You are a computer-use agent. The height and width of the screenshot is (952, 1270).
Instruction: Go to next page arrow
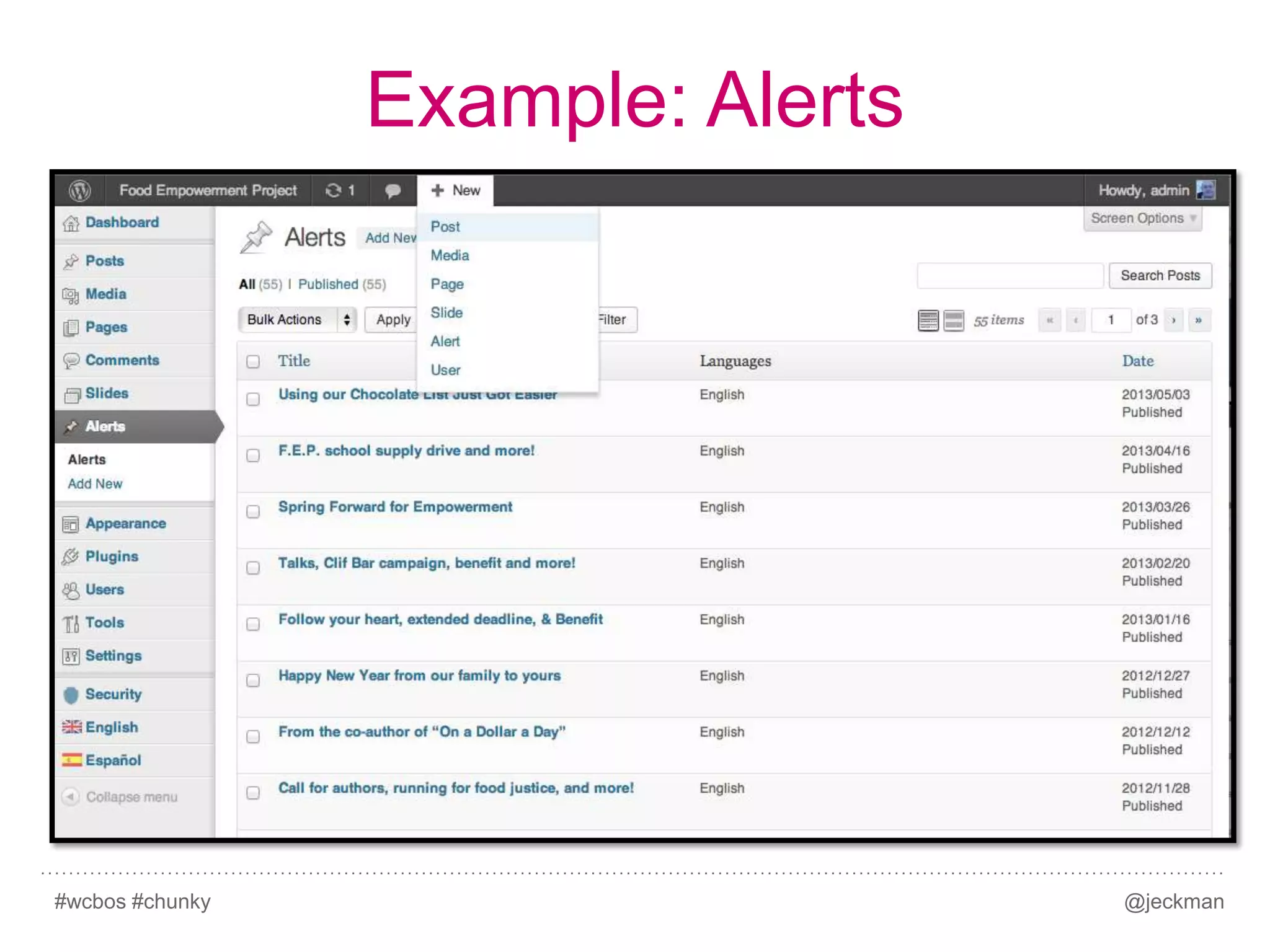pos(1174,320)
